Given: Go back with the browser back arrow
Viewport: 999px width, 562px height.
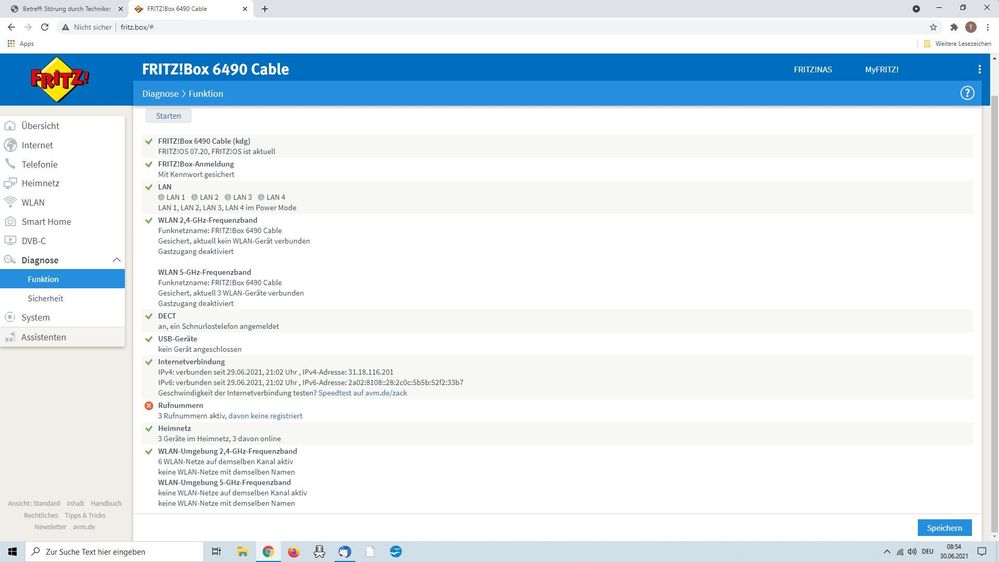Looking at the screenshot, I should [11, 27].
